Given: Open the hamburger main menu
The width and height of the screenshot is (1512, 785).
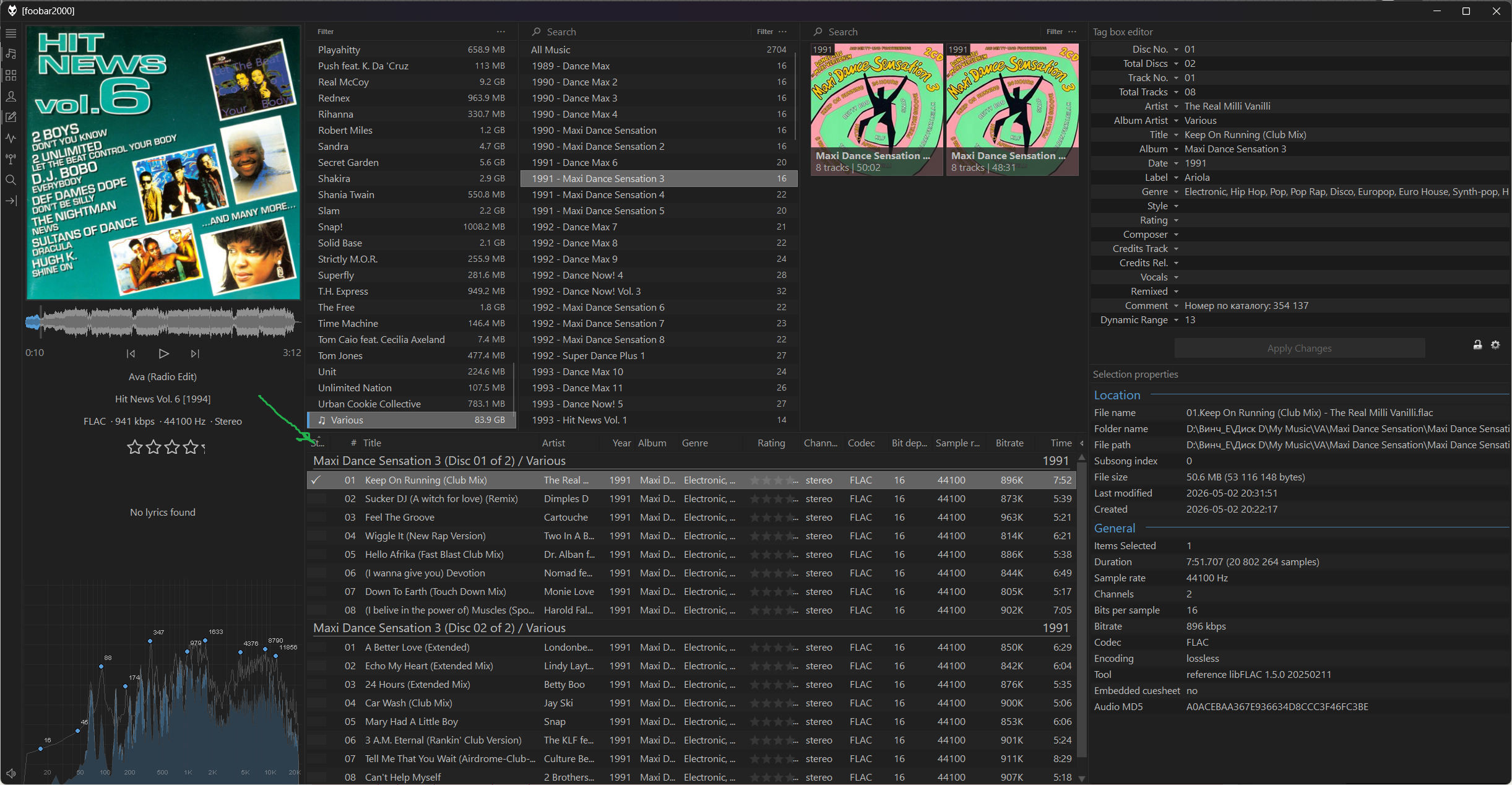Looking at the screenshot, I should coord(11,33).
